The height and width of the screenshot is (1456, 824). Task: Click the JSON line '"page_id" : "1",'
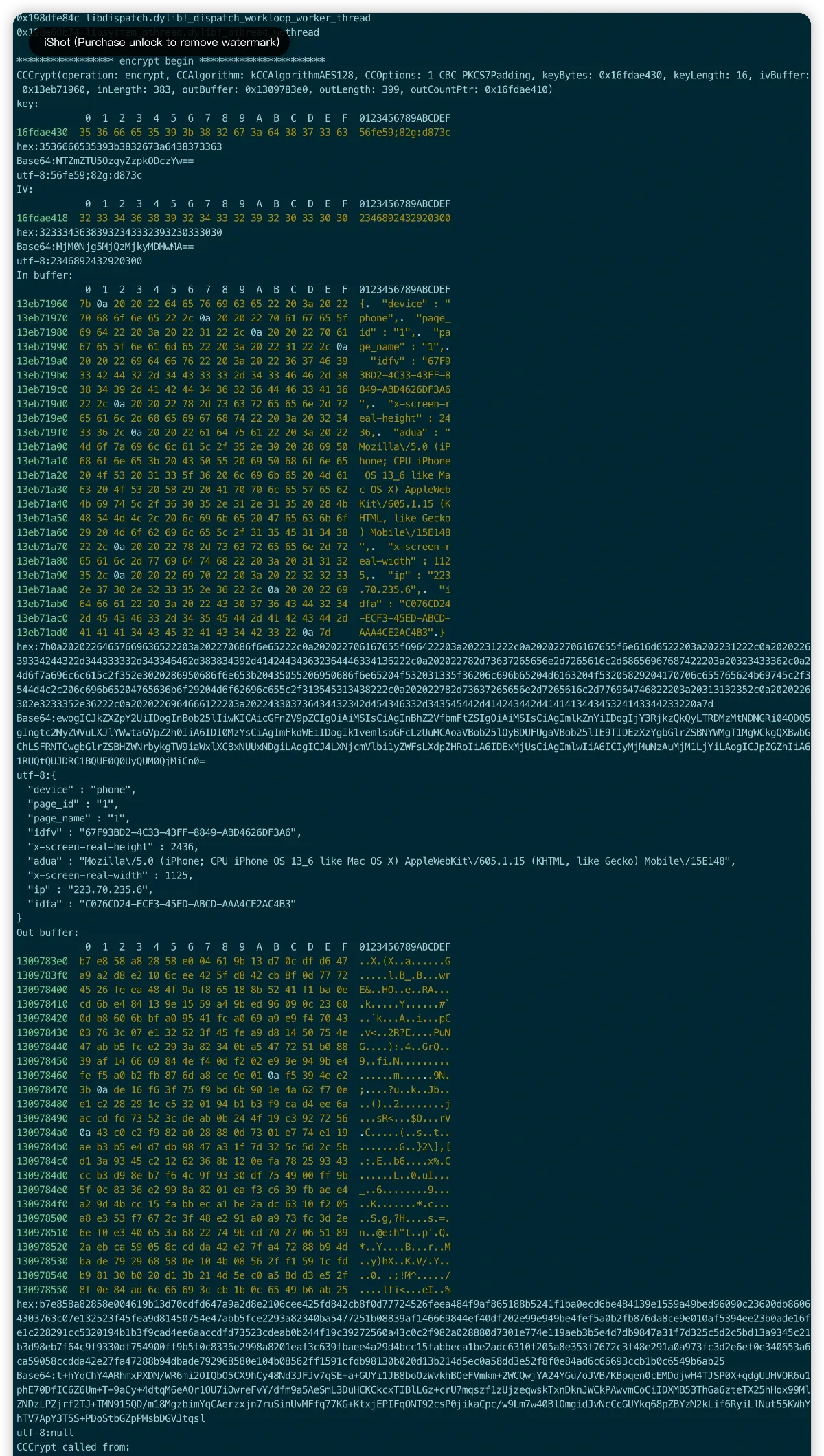coord(73,804)
